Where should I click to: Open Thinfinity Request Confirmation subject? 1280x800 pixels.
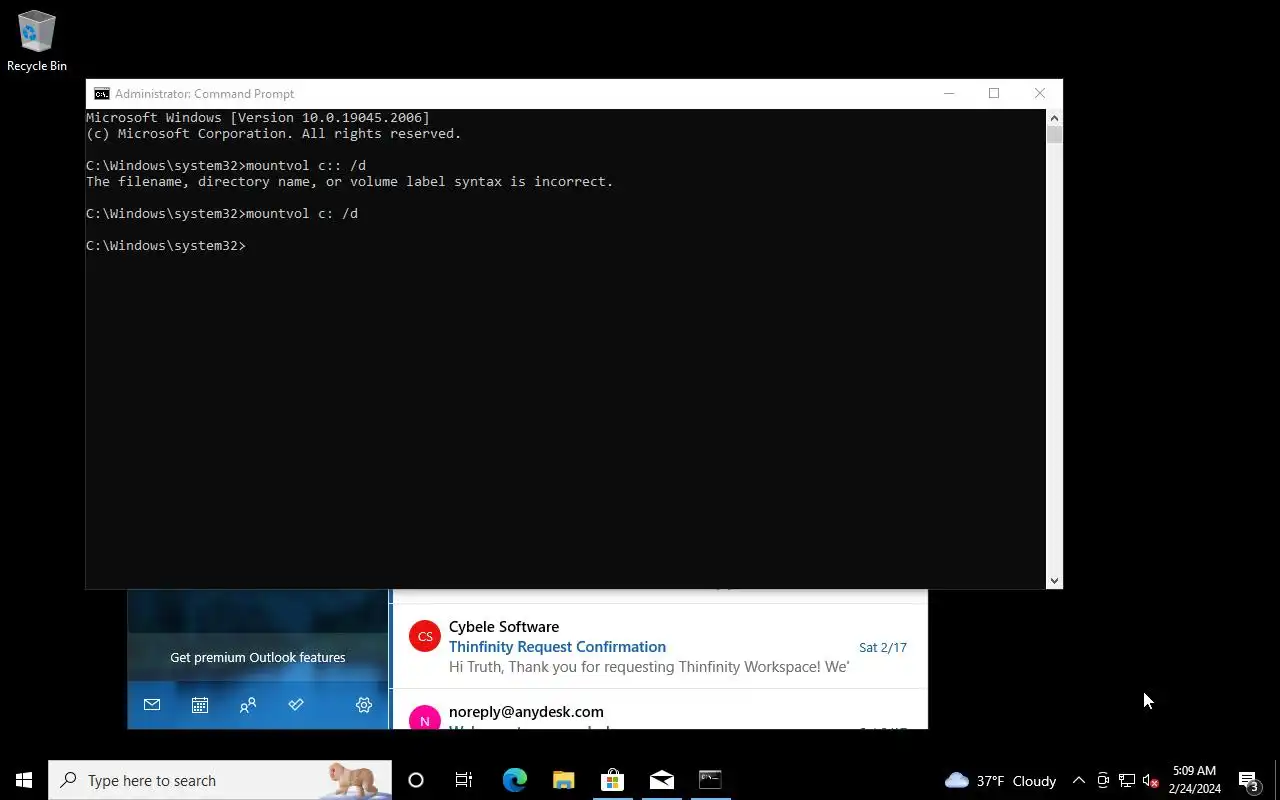click(x=557, y=647)
